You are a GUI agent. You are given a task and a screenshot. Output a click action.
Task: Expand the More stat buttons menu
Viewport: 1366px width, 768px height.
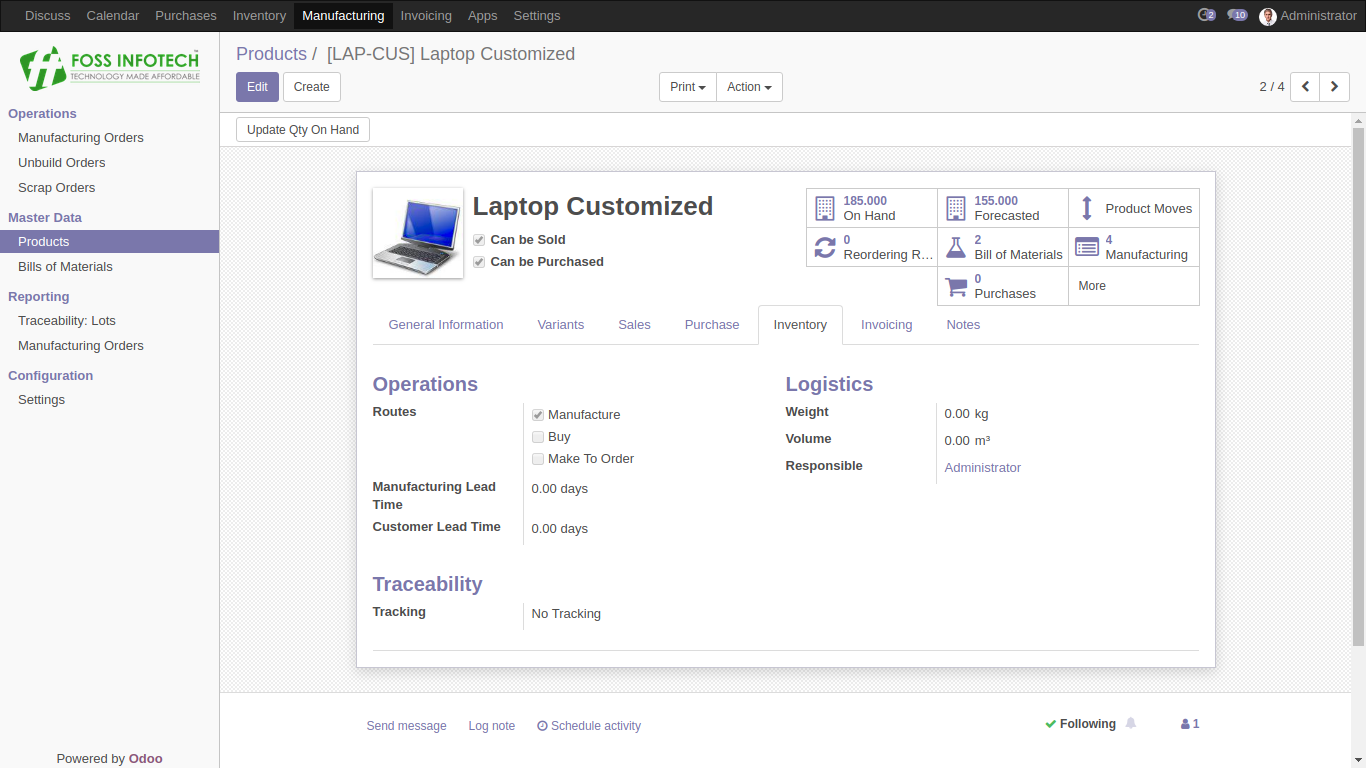coord(1134,286)
